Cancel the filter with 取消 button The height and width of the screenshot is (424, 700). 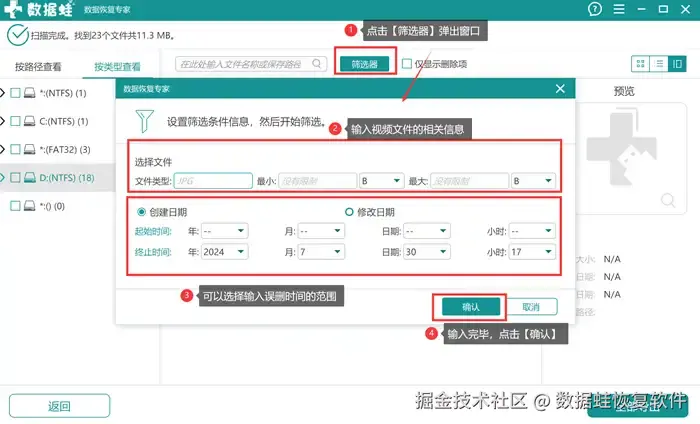(x=531, y=307)
